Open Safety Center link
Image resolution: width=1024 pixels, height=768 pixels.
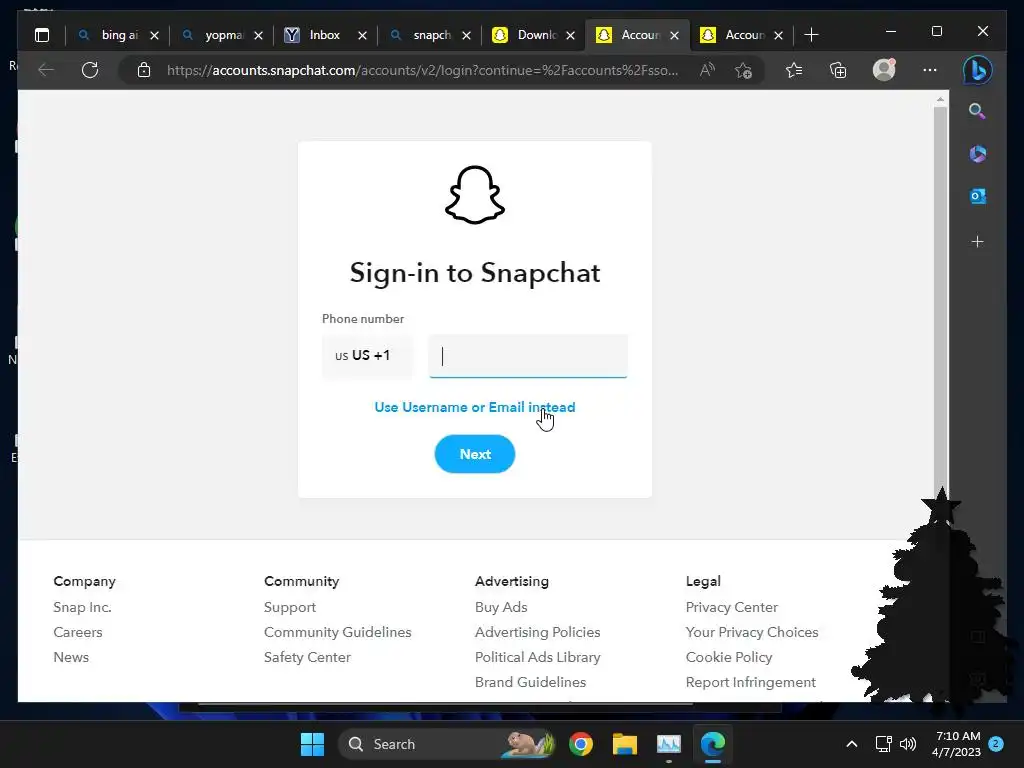pyautogui.click(x=307, y=657)
